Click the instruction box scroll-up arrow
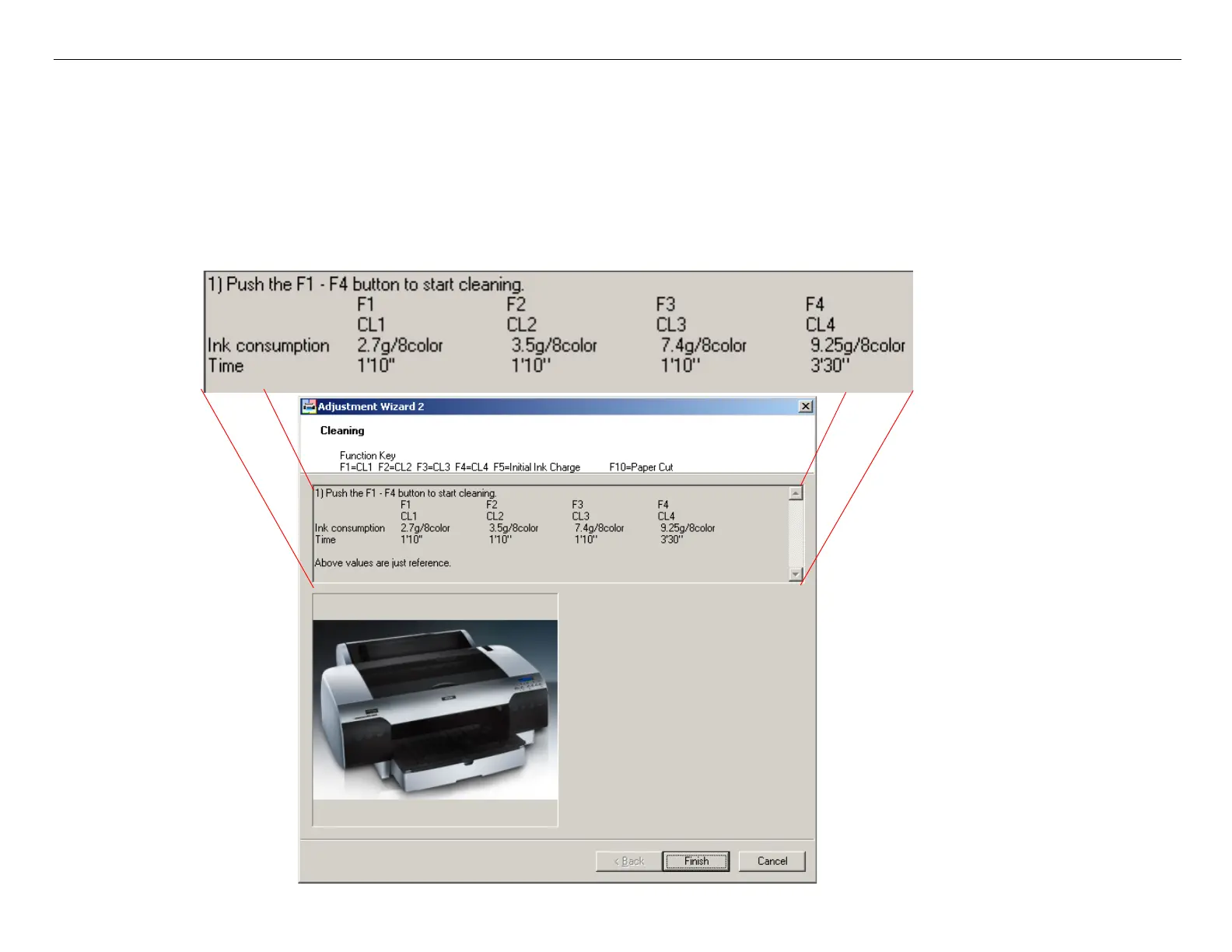Screen dimensions: 1232x952 point(795,493)
